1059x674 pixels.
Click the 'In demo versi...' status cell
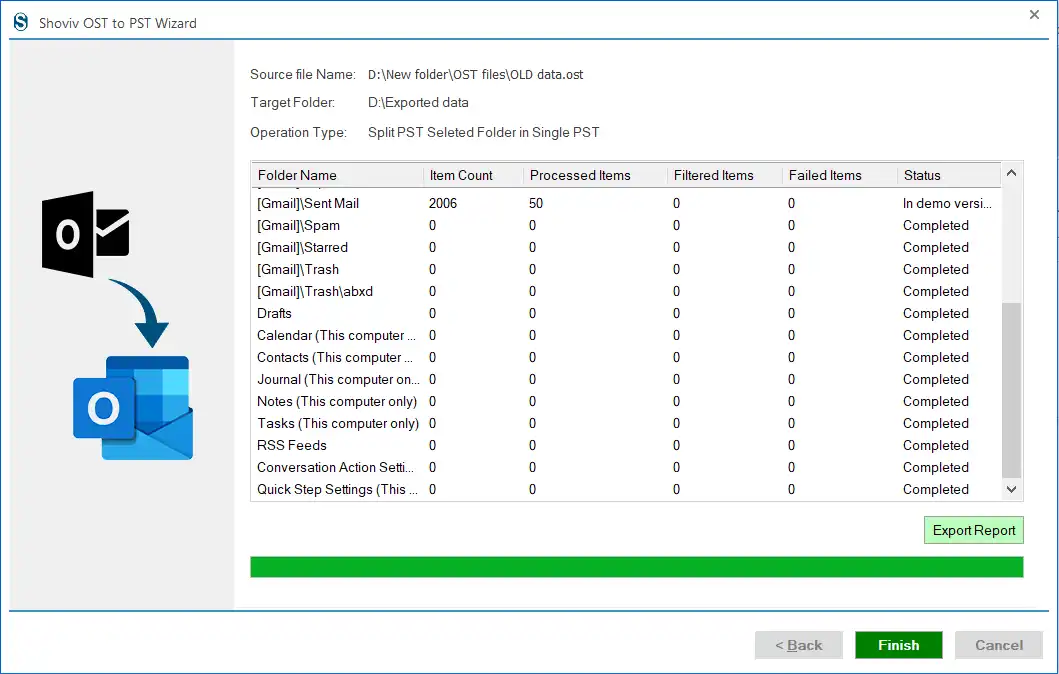947,203
